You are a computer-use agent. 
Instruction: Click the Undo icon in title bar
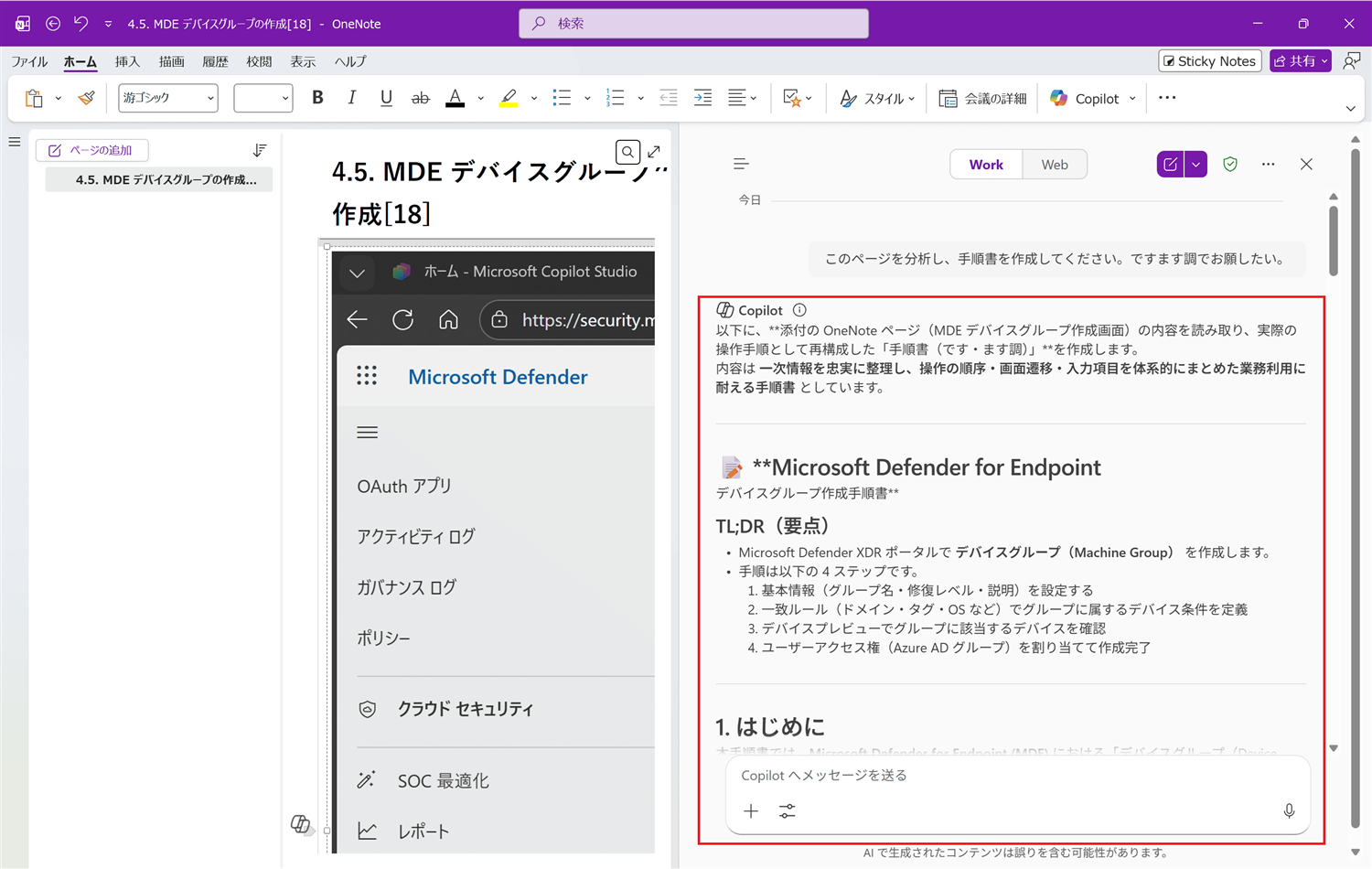point(80,24)
